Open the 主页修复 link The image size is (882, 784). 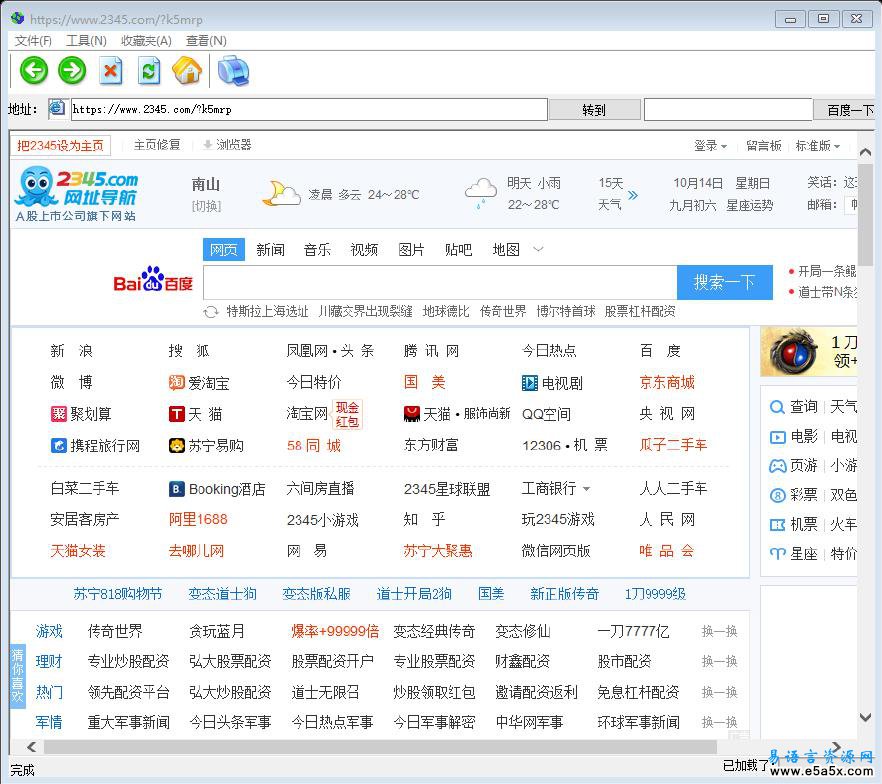pyautogui.click(x=157, y=145)
